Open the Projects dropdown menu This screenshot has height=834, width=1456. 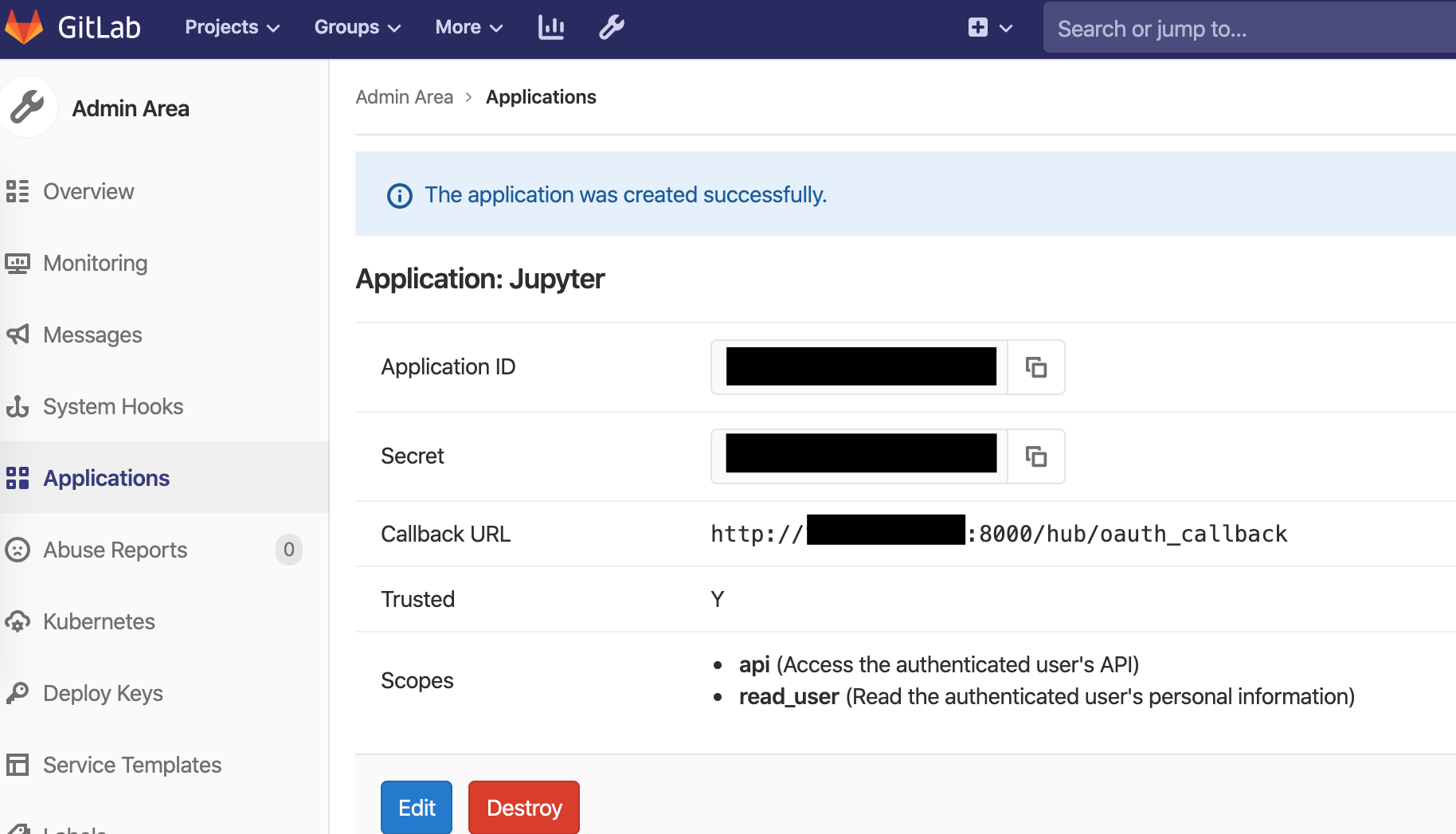(x=233, y=27)
